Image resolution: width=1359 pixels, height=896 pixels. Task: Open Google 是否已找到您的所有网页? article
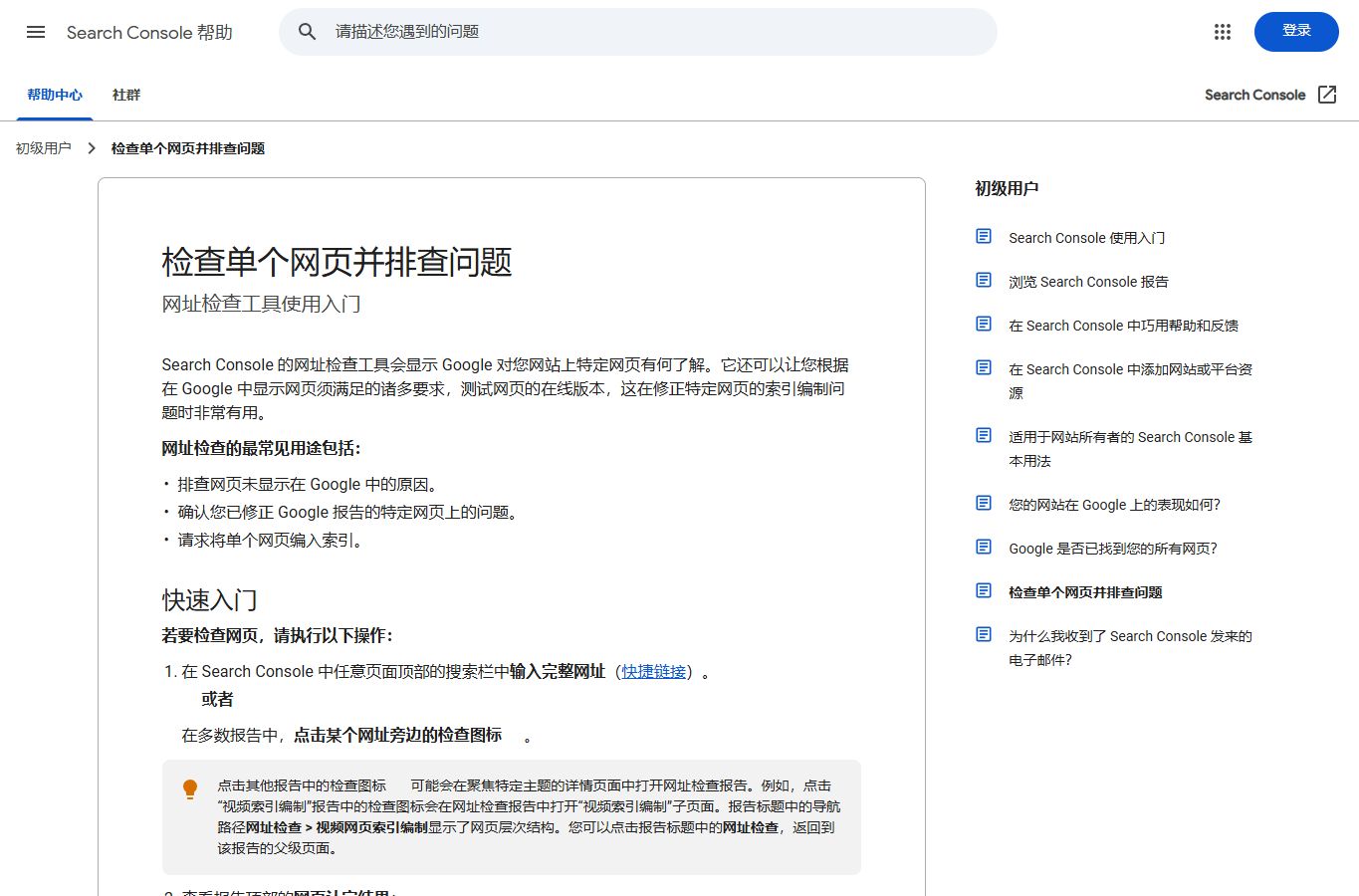click(1113, 549)
